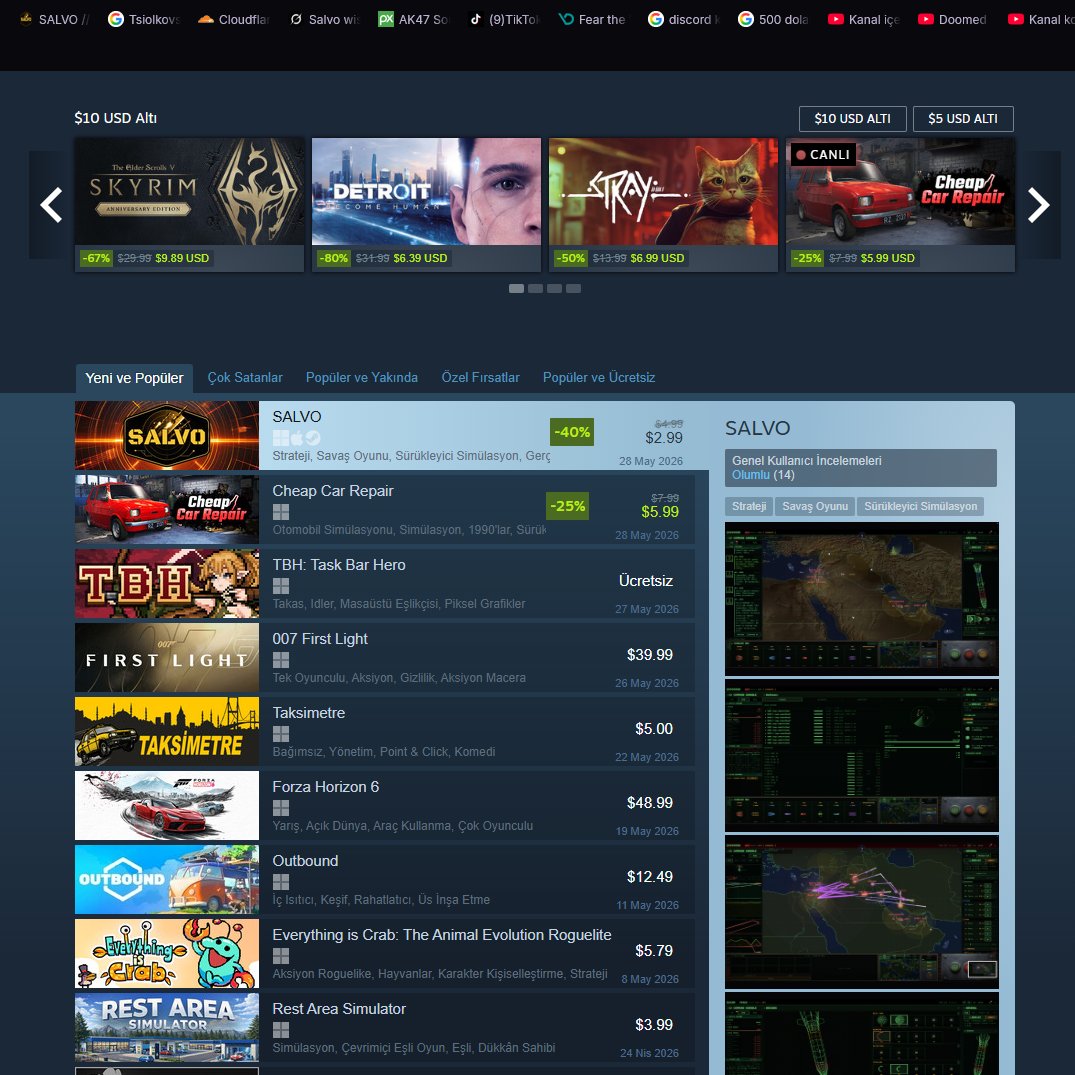The height and width of the screenshot is (1075, 1075).
Task: Click 007 First Light Windows icon
Action: coord(280,660)
